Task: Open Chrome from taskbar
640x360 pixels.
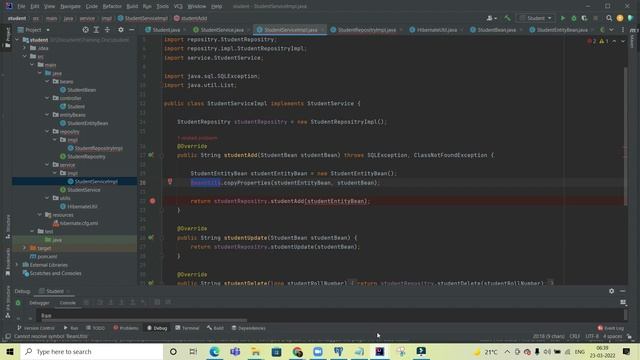Action: tap(298, 351)
